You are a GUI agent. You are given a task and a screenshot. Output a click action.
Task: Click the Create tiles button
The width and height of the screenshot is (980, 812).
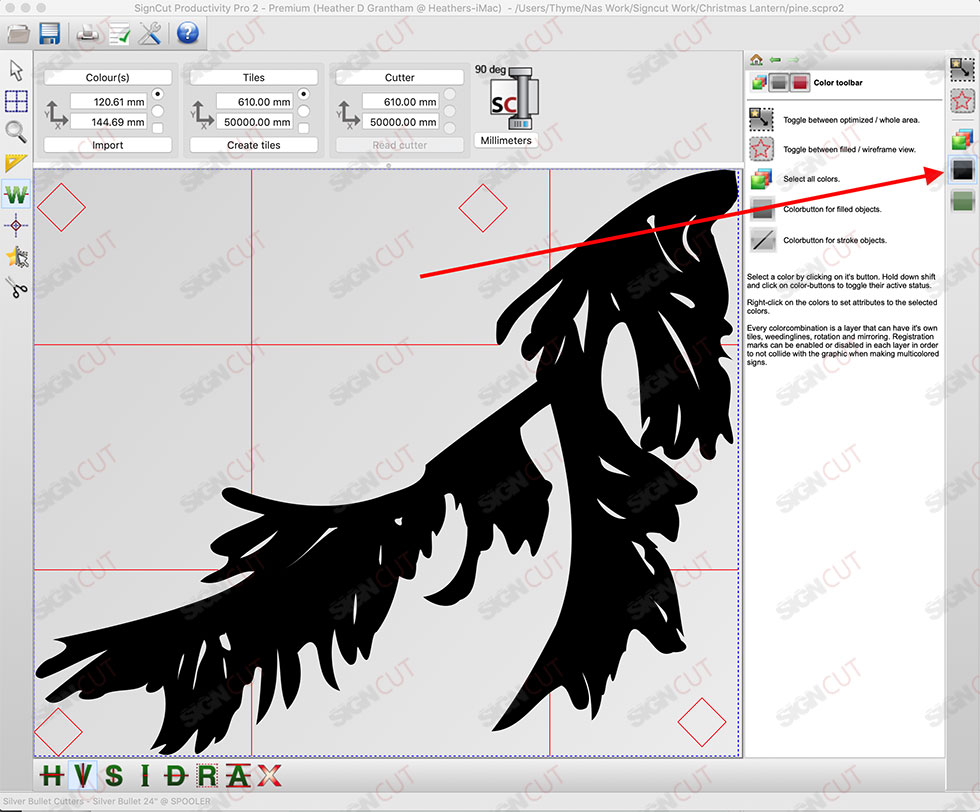[x=254, y=145]
